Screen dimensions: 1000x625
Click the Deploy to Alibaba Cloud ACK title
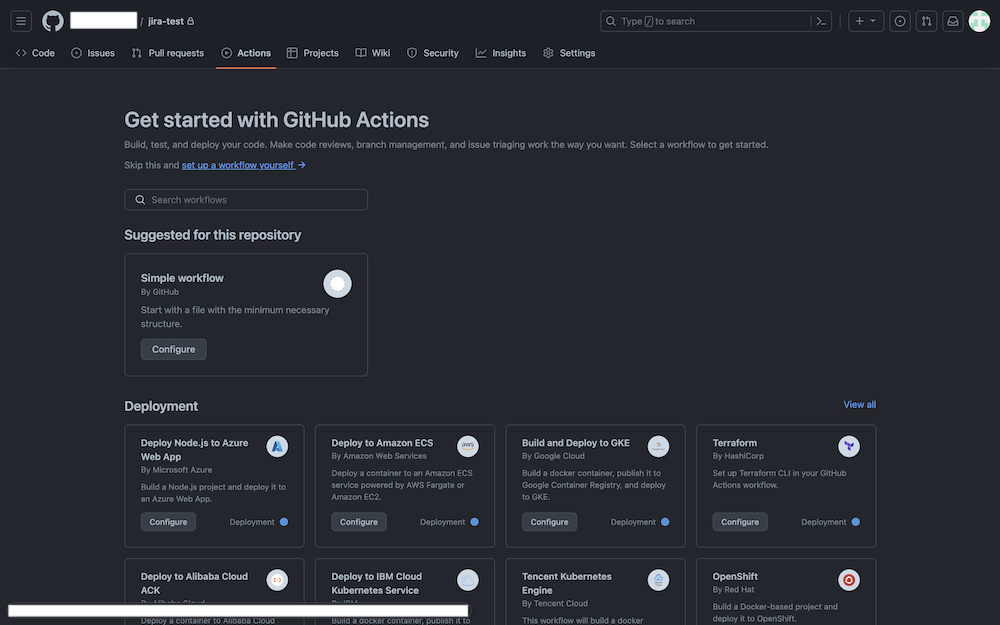(x=194, y=583)
